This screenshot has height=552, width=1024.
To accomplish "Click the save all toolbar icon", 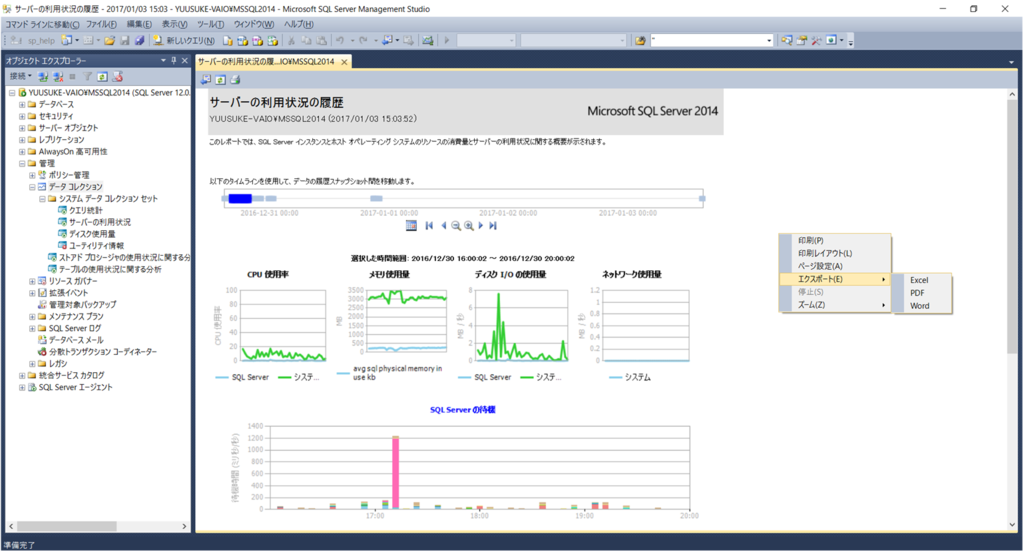I will (139, 41).
